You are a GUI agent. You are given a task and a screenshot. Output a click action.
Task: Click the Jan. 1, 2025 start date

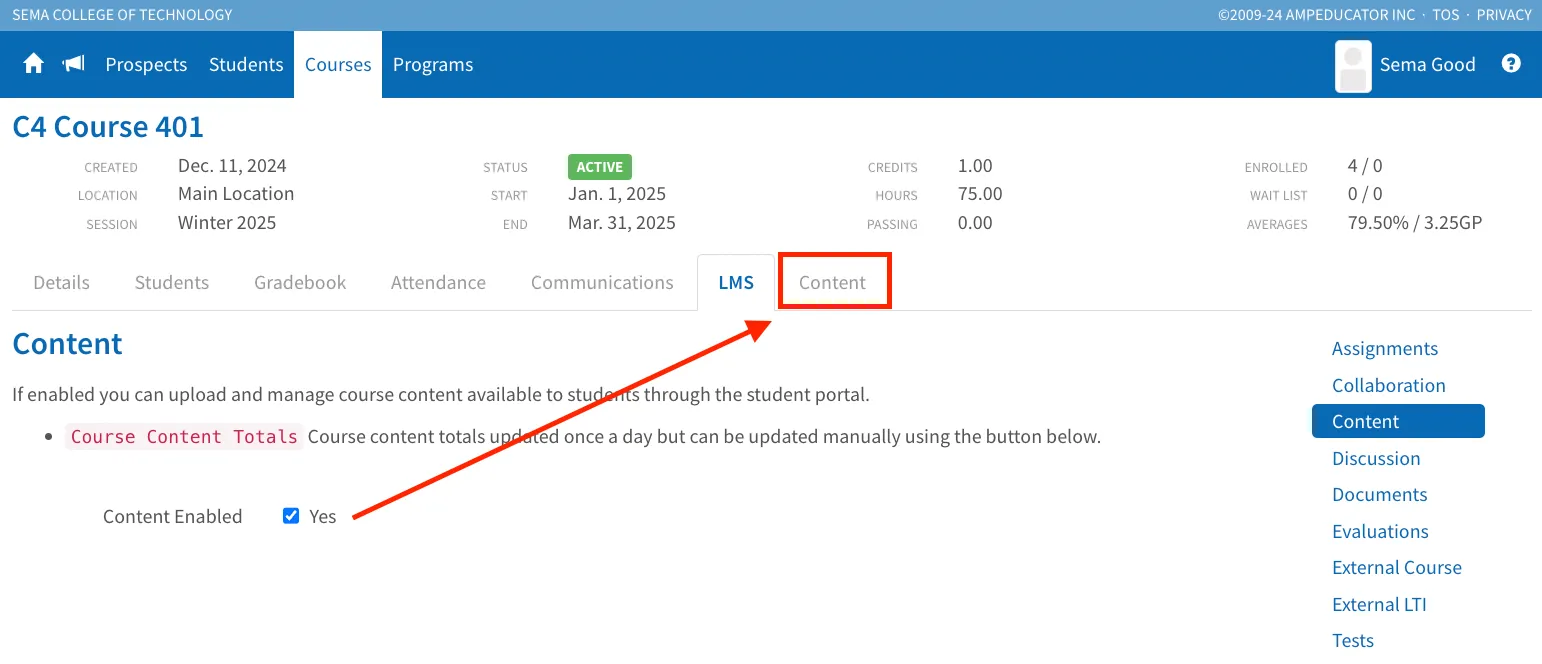(x=617, y=194)
